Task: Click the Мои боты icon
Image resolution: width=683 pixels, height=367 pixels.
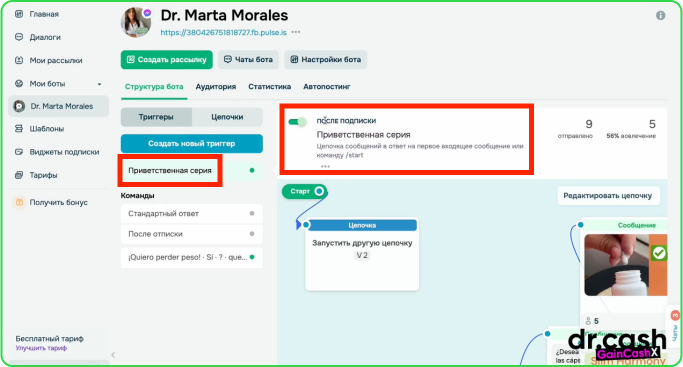Action: (x=19, y=84)
